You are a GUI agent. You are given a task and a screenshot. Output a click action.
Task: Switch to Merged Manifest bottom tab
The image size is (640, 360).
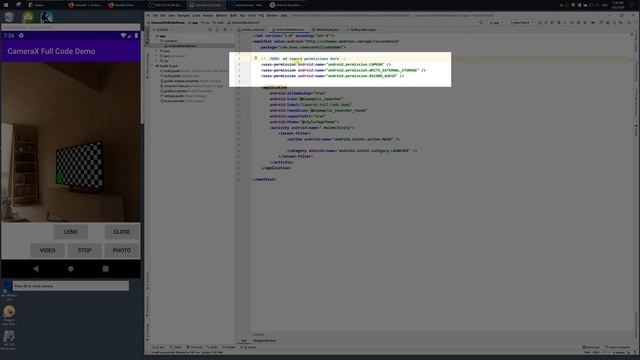click(264, 340)
